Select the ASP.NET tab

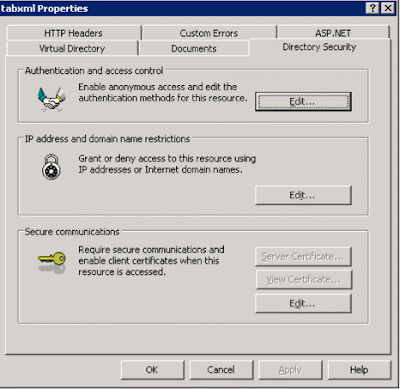click(333, 33)
